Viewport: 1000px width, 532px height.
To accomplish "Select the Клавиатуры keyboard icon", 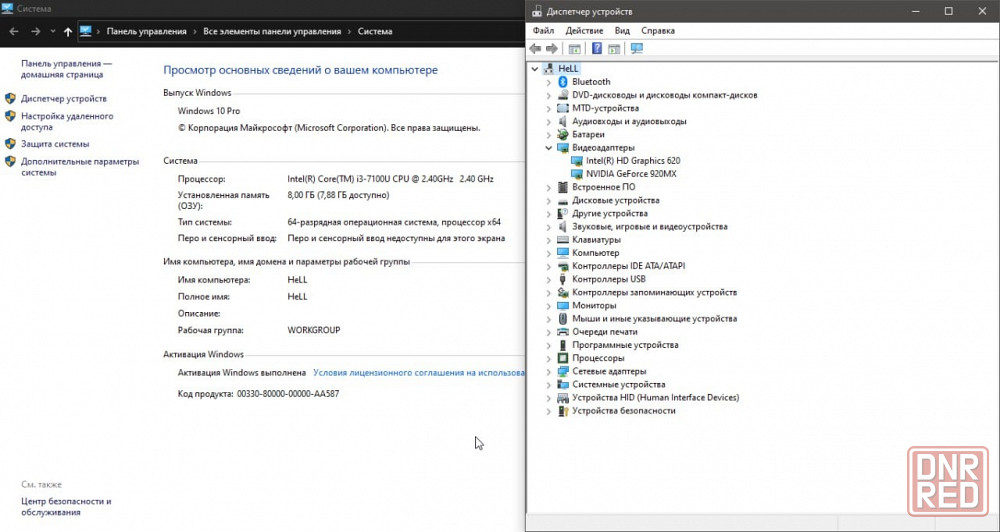I will point(562,240).
